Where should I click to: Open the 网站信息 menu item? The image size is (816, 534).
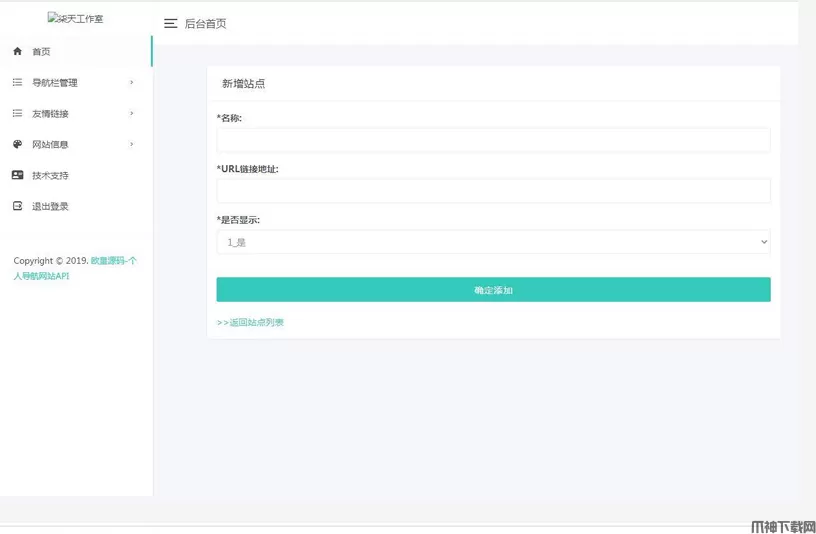point(76,144)
